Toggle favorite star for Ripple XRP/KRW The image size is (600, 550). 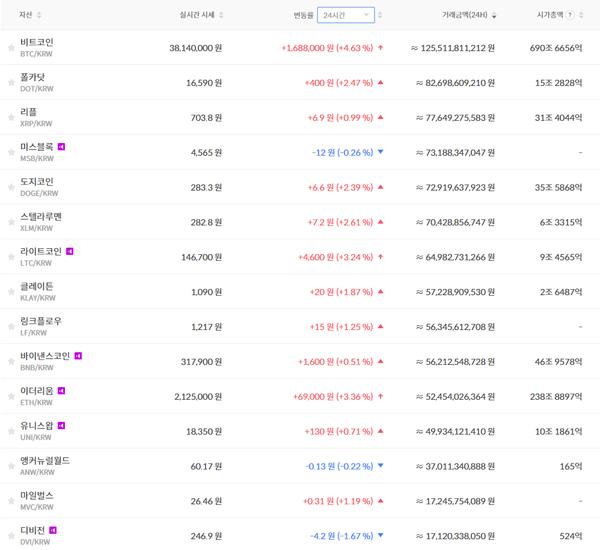[x=11, y=117]
